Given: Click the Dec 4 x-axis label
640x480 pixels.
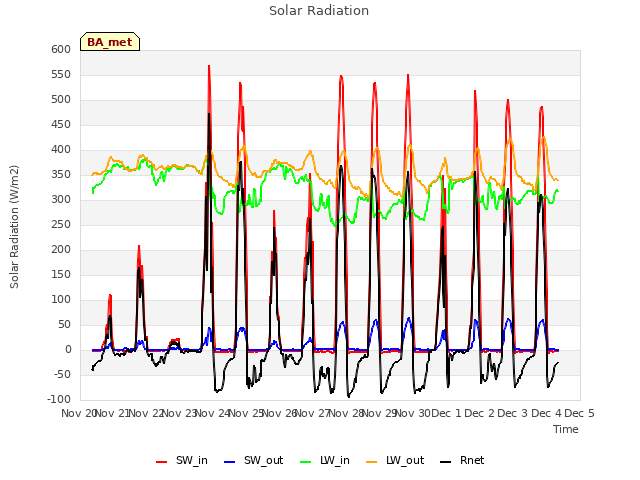Looking at the screenshot, I should point(547,413).
